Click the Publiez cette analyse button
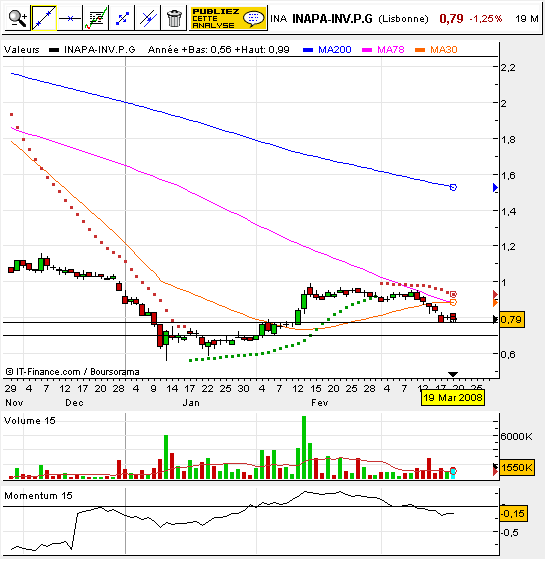 (228, 18)
